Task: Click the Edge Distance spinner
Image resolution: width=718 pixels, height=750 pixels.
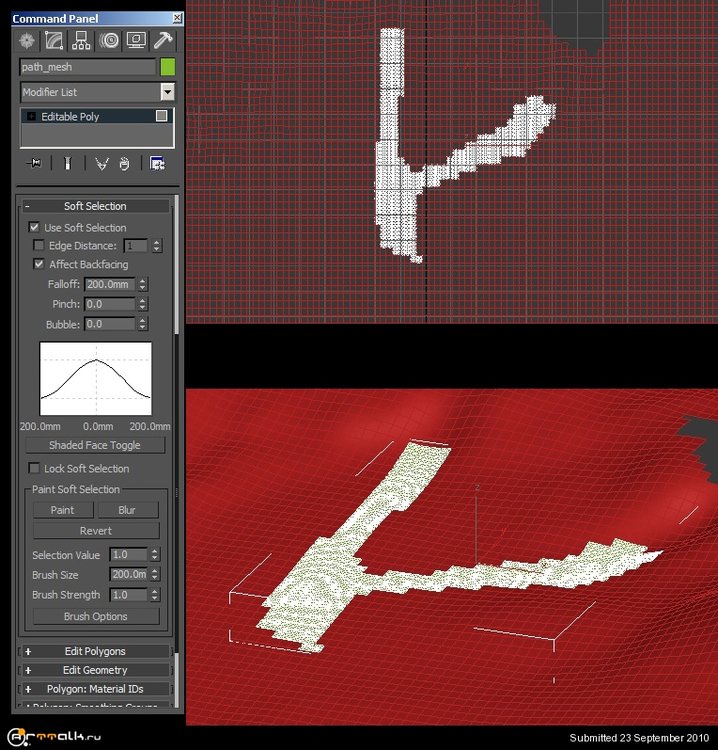Action: (157, 246)
